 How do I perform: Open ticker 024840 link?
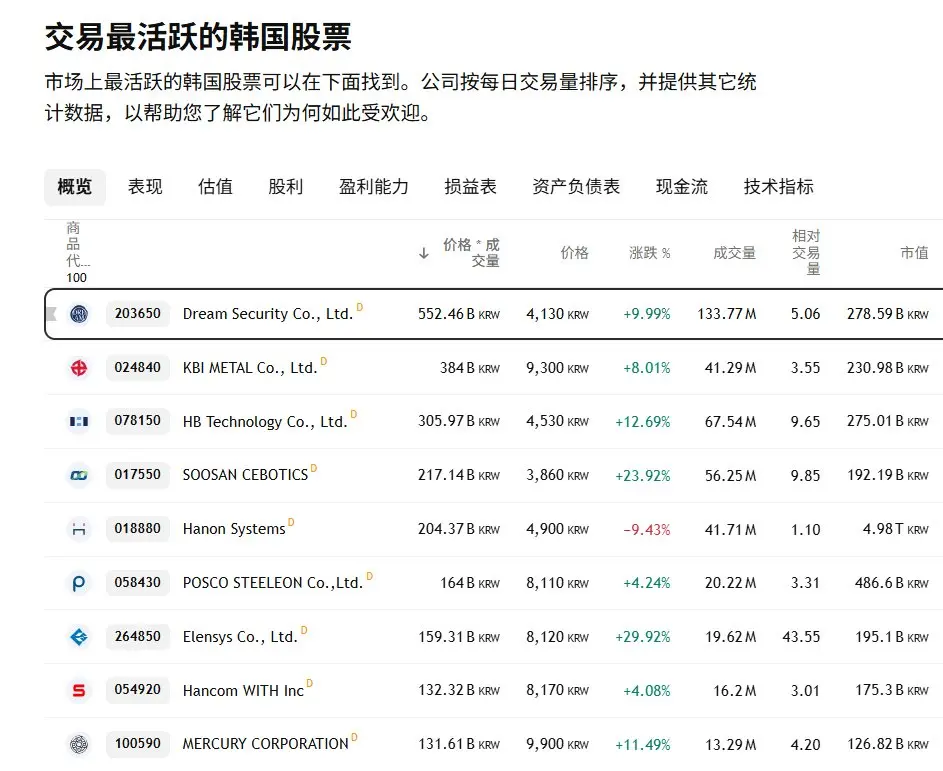point(138,367)
